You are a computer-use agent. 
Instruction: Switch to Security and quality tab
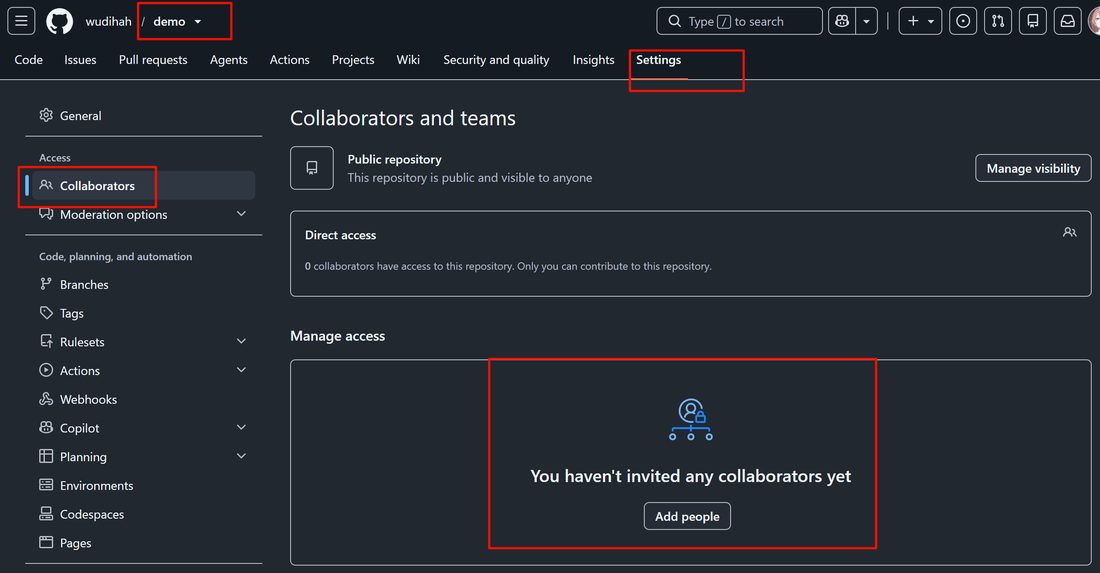496,60
